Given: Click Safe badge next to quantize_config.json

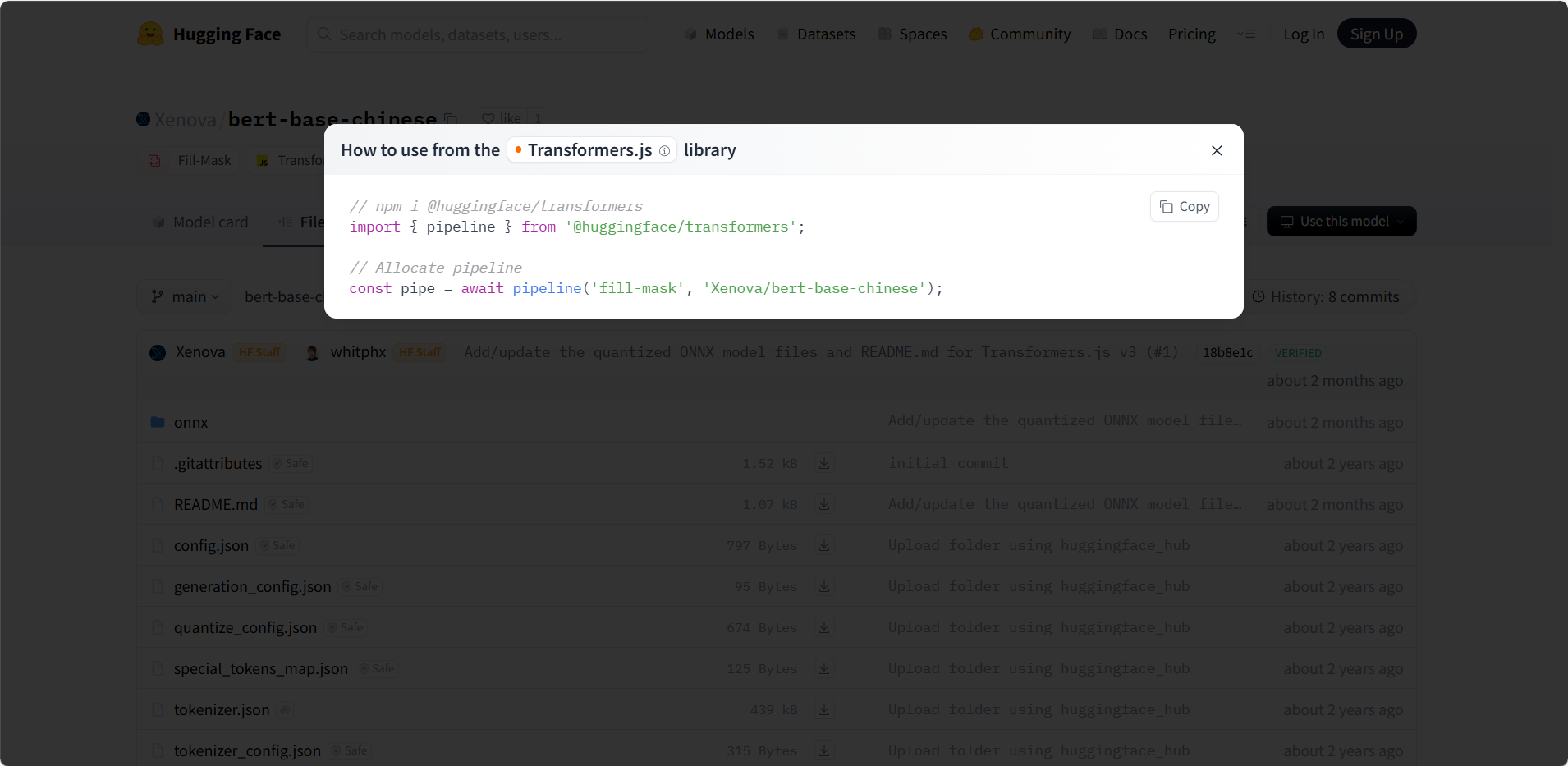Looking at the screenshot, I should click(x=346, y=628).
